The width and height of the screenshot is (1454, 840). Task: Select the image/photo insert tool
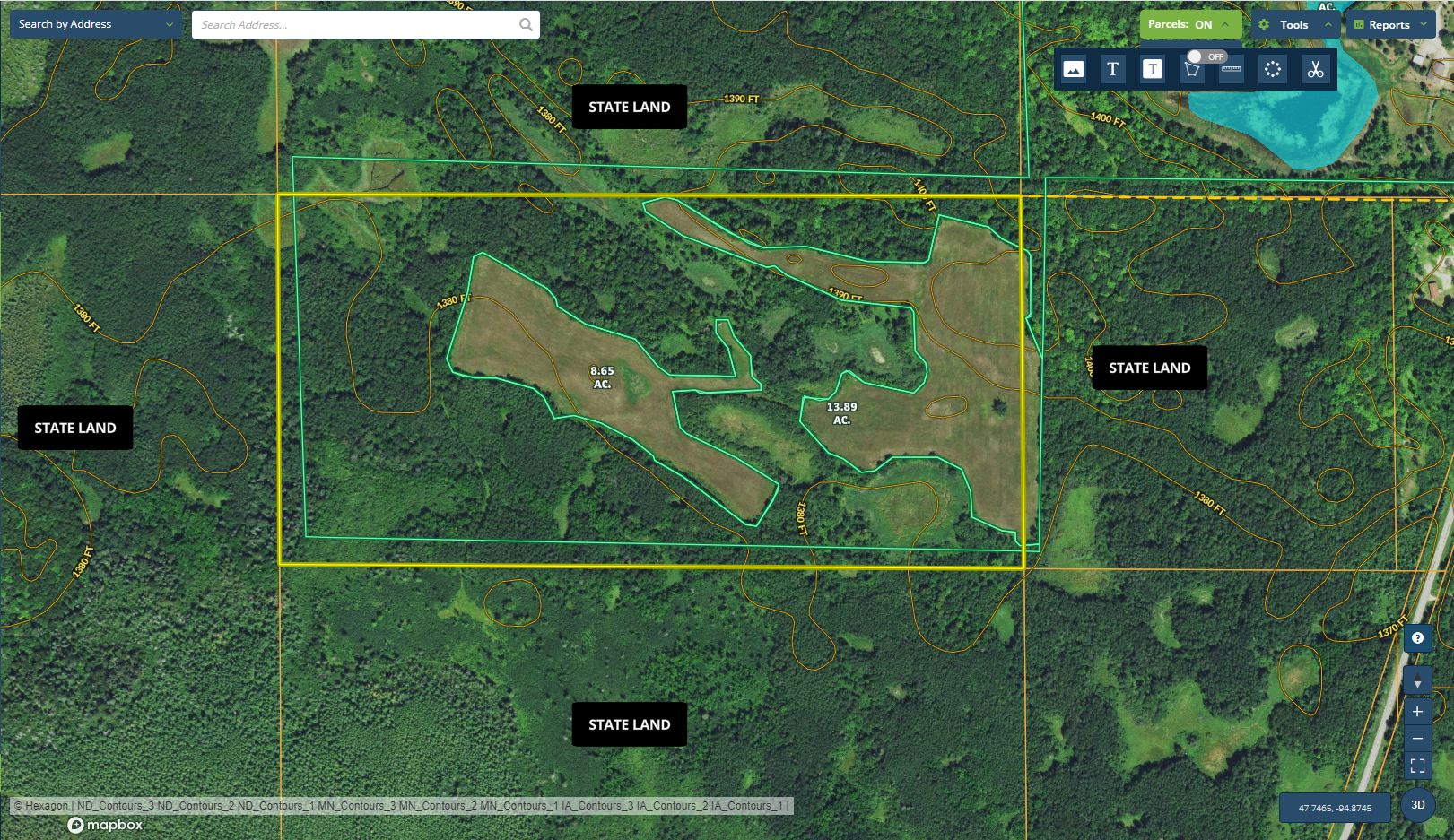(x=1073, y=69)
